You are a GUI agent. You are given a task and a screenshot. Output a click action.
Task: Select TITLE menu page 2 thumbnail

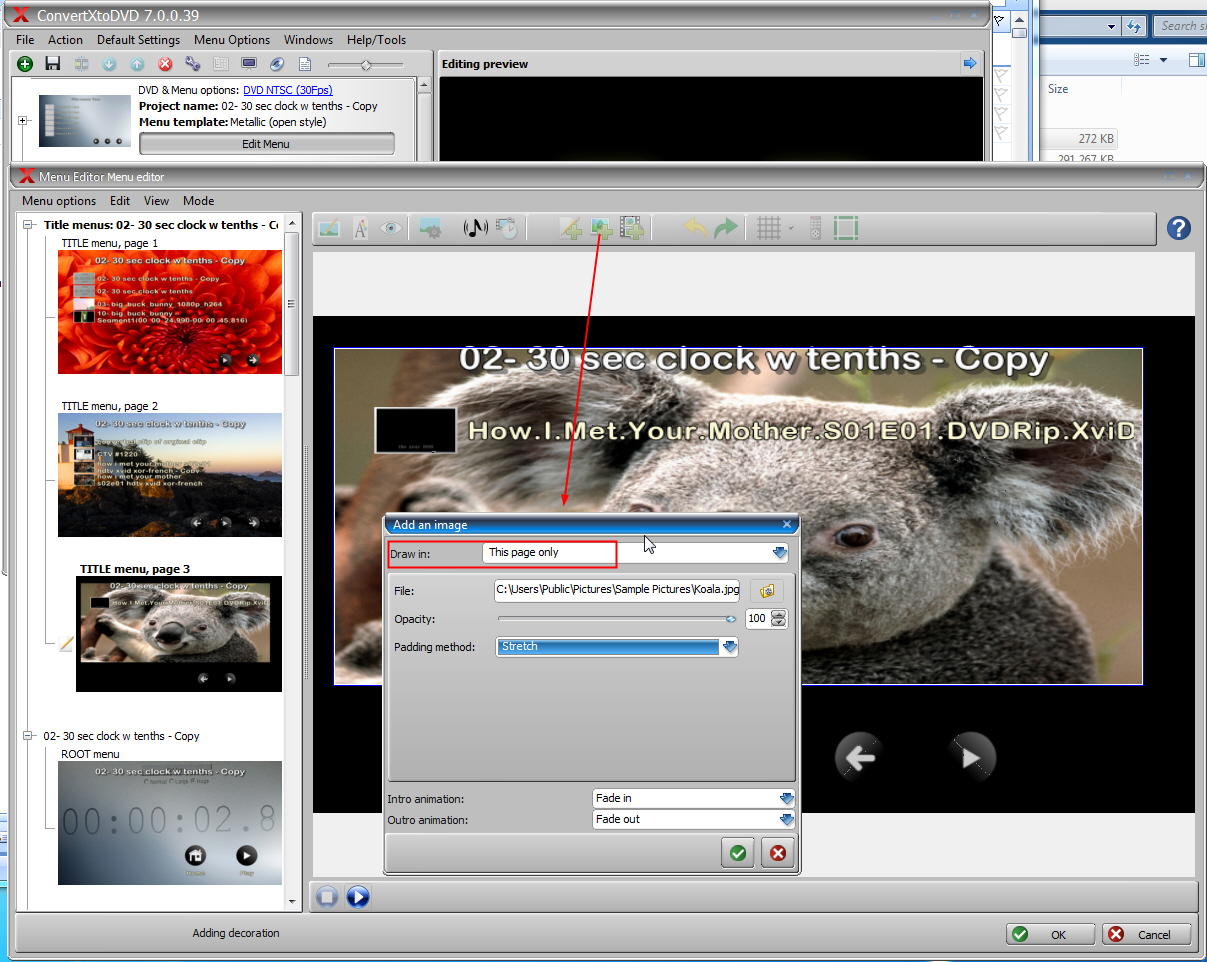(x=170, y=475)
